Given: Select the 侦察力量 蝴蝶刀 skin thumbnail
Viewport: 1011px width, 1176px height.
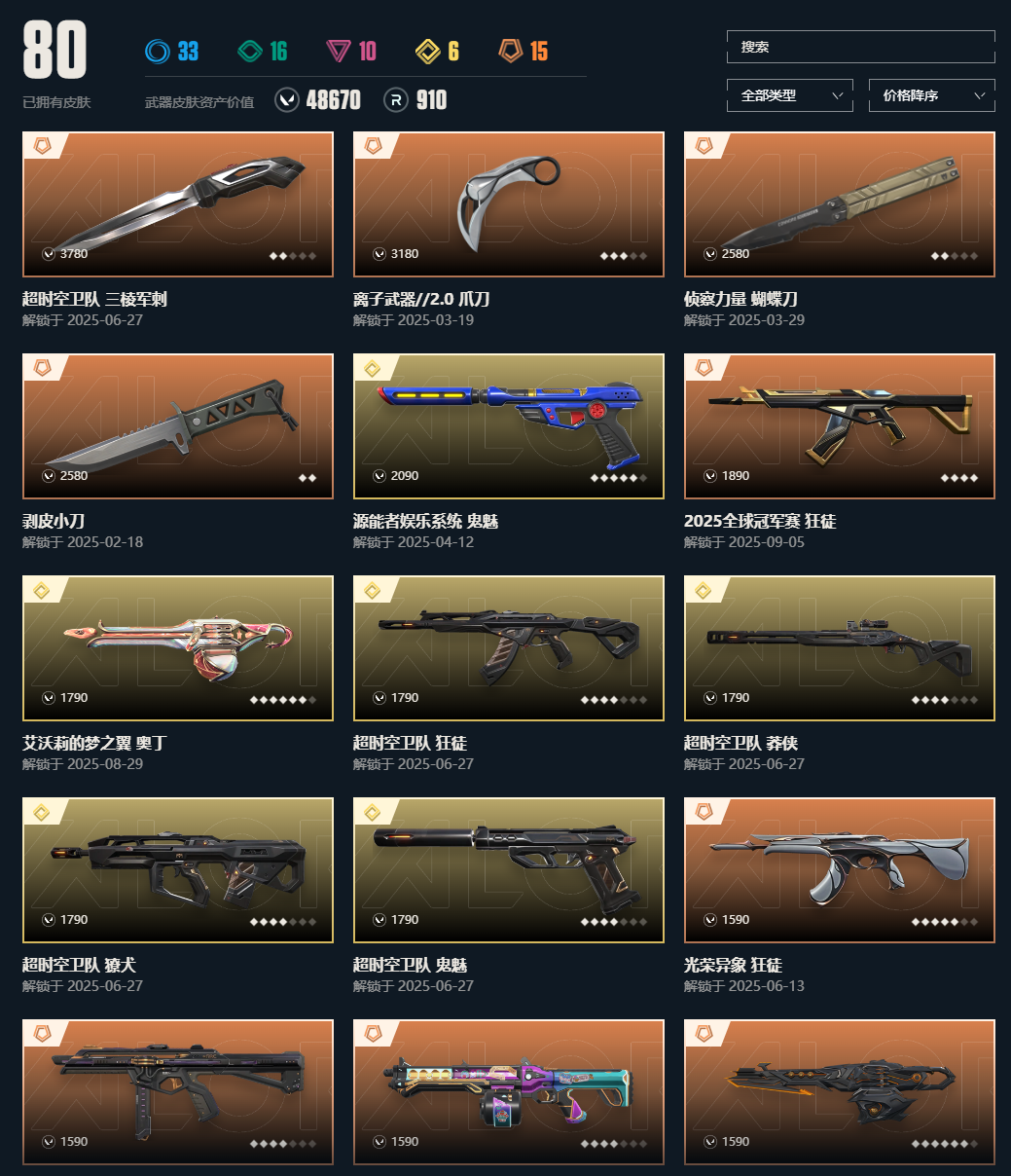Looking at the screenshot, I should [840, 204].
